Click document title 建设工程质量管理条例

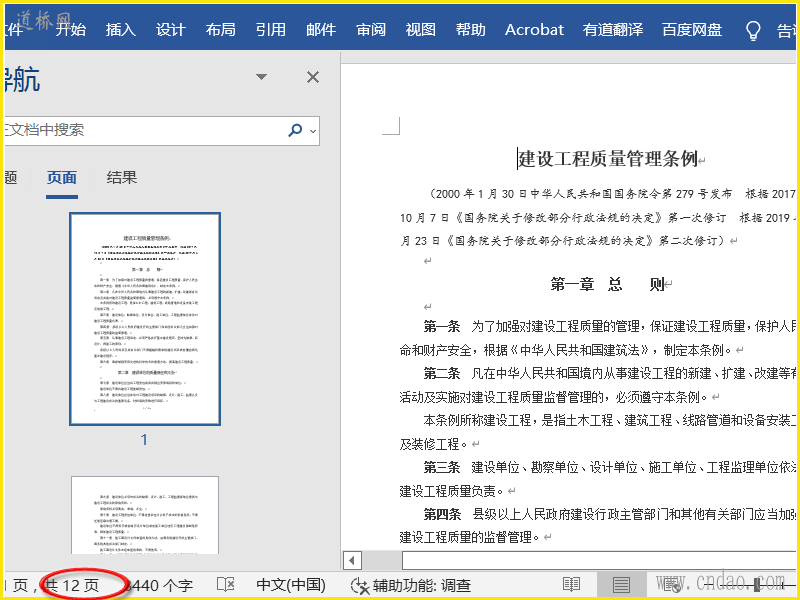pos(608,159)
